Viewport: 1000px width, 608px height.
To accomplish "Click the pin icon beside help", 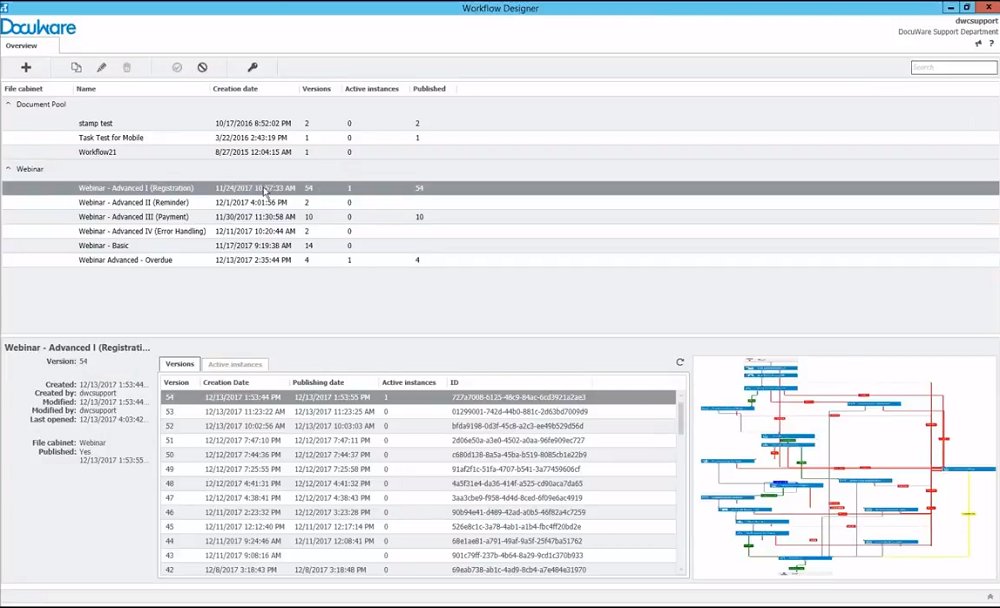I will point(977,44).
